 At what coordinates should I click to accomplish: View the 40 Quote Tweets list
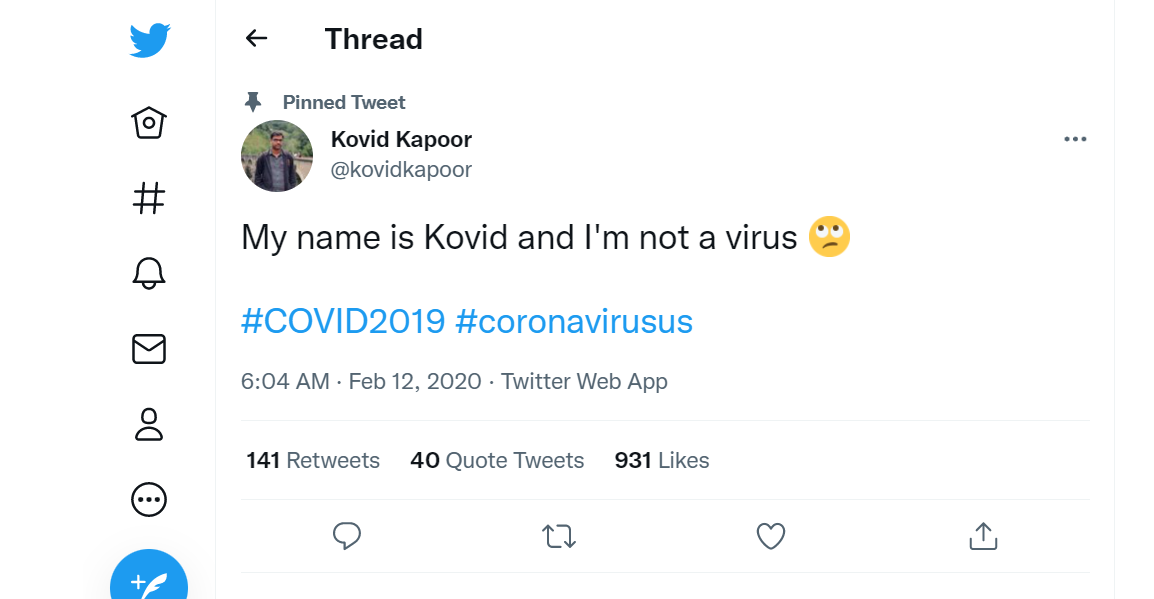click(497, 460)
